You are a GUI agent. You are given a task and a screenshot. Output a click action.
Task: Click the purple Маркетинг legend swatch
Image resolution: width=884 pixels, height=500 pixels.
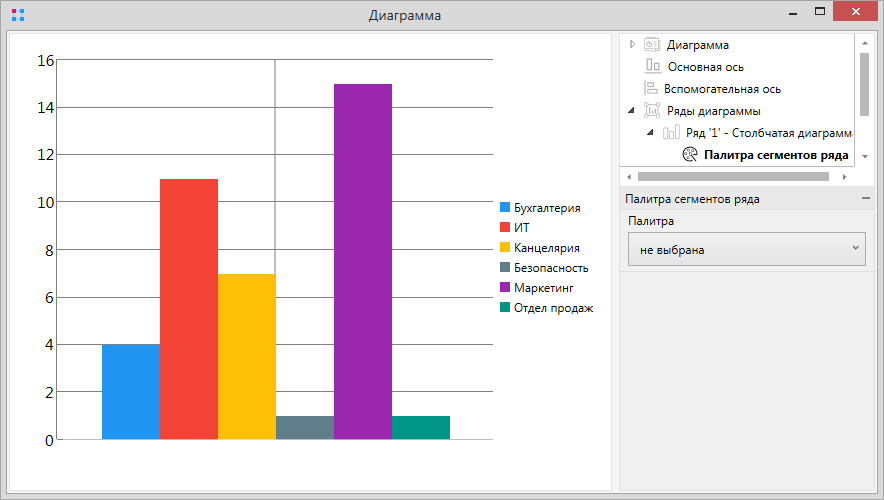click(505, 288)
